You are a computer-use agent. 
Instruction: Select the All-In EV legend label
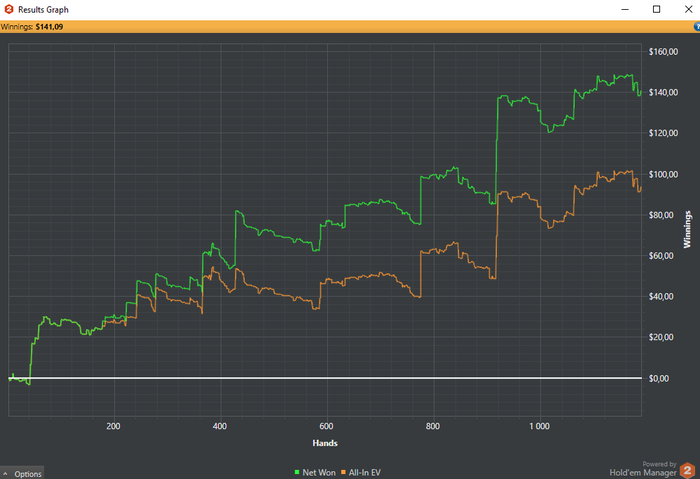(x=364, y=472)
